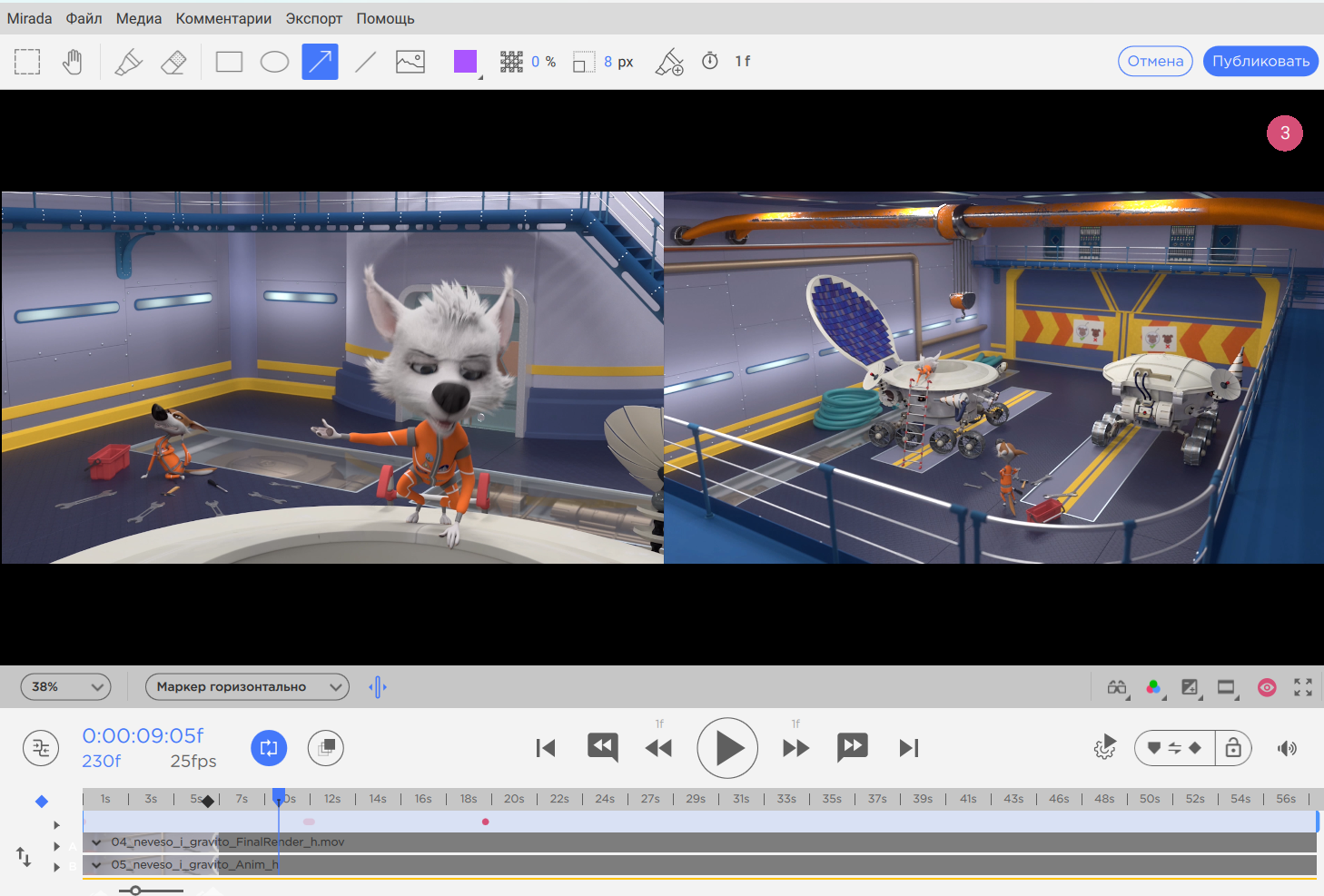Click the Публиковать button
Viewport: 1324px width, 896px height.
click(1260, 61)
